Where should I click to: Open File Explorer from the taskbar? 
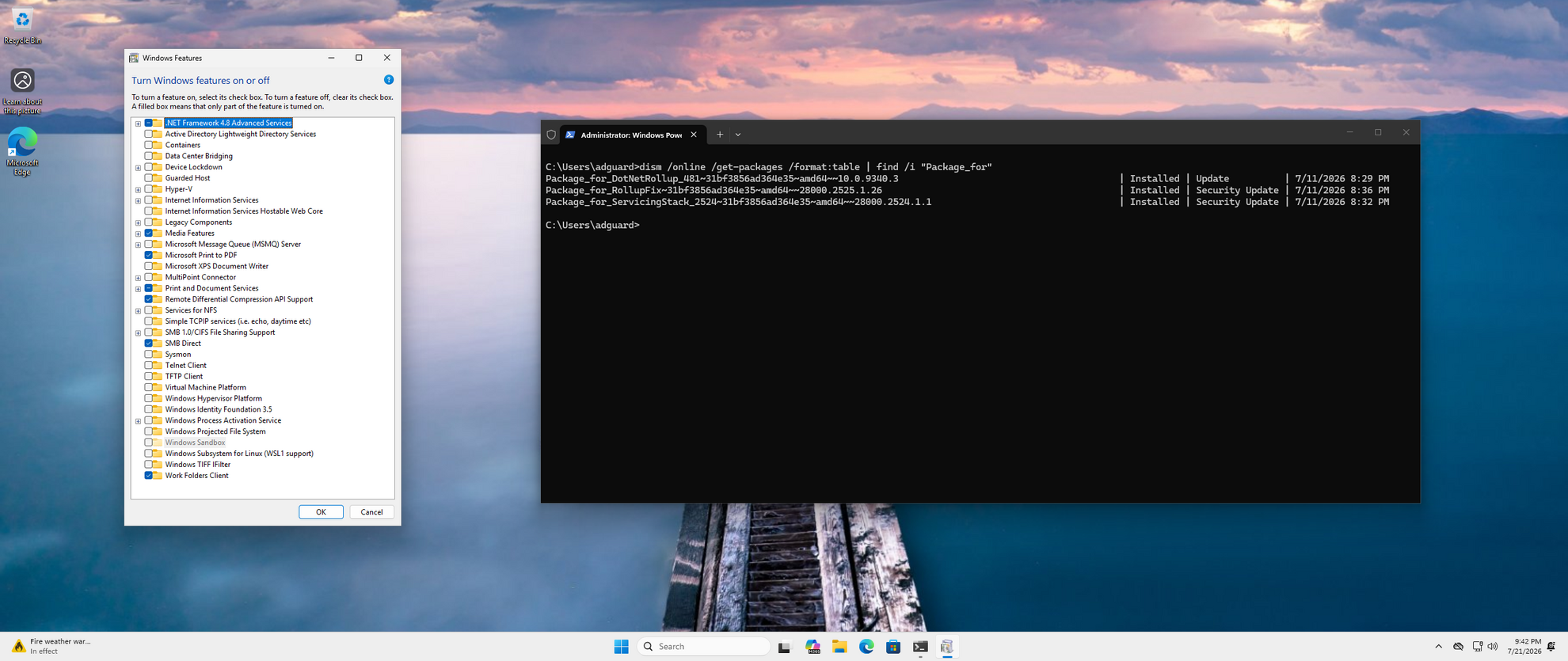839,647
